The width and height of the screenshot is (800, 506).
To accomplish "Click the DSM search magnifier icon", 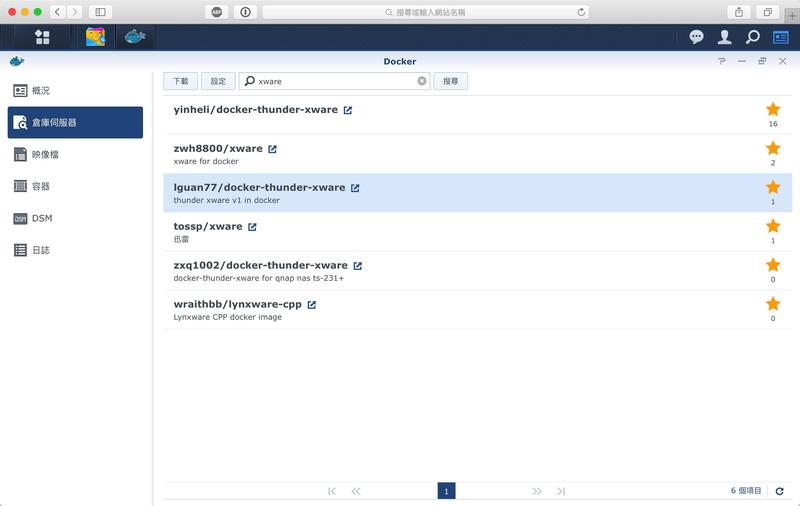I will pos(753,37).
